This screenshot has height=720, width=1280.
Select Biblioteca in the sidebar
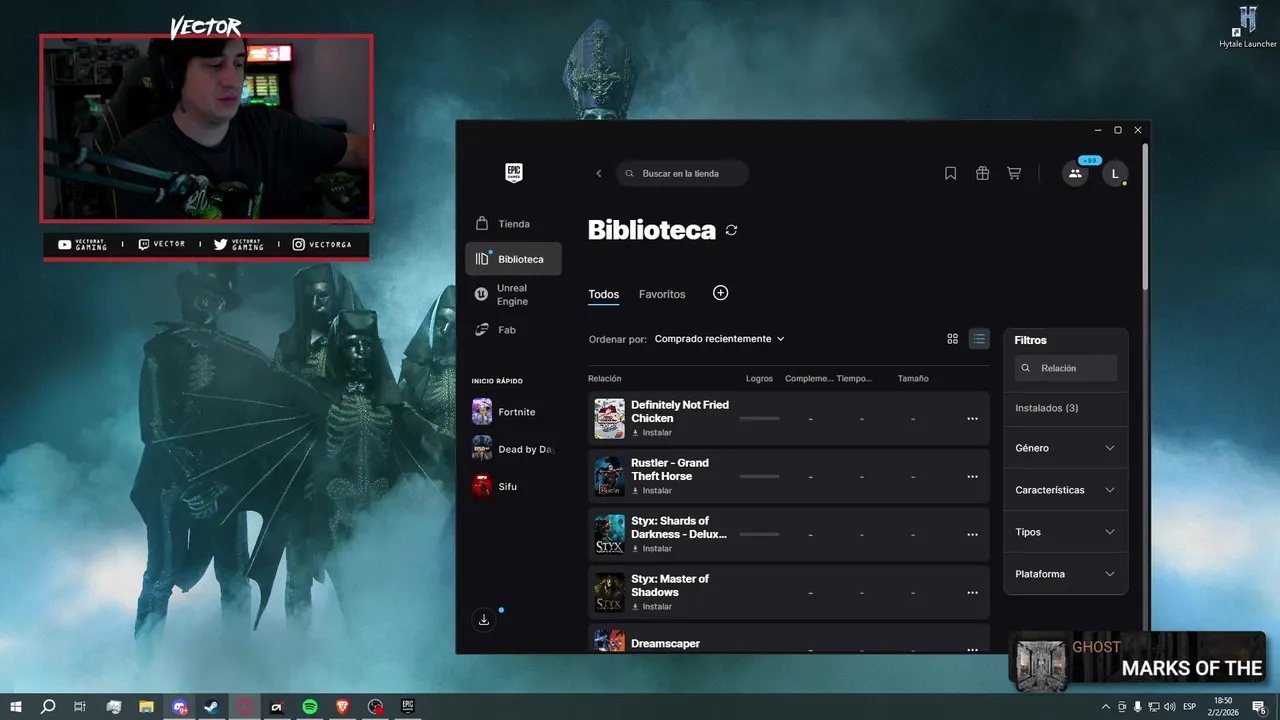(x=513, y=259)
